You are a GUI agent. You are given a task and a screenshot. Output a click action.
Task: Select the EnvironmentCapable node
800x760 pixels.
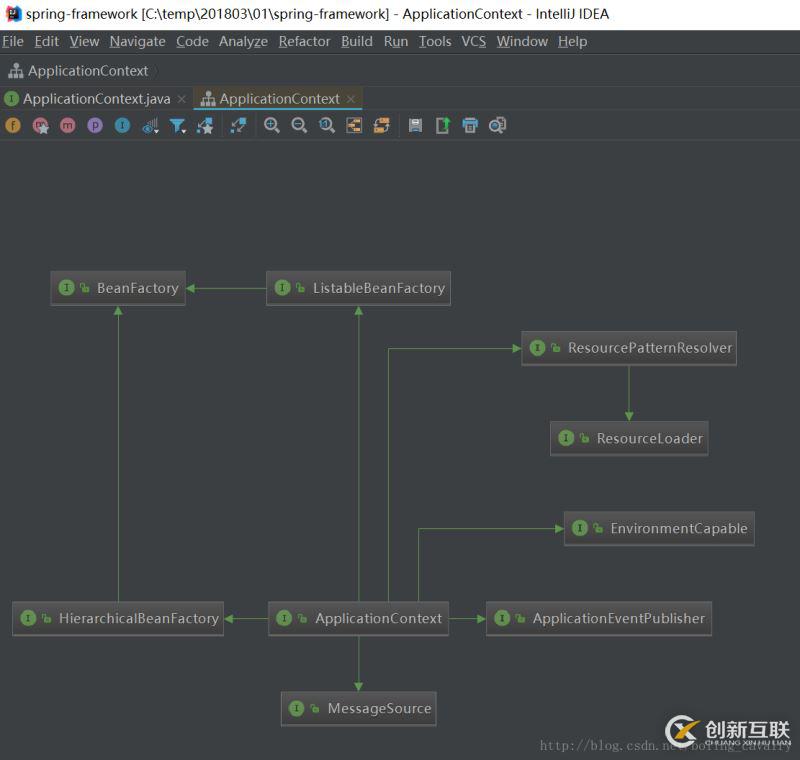click(659, 528)
